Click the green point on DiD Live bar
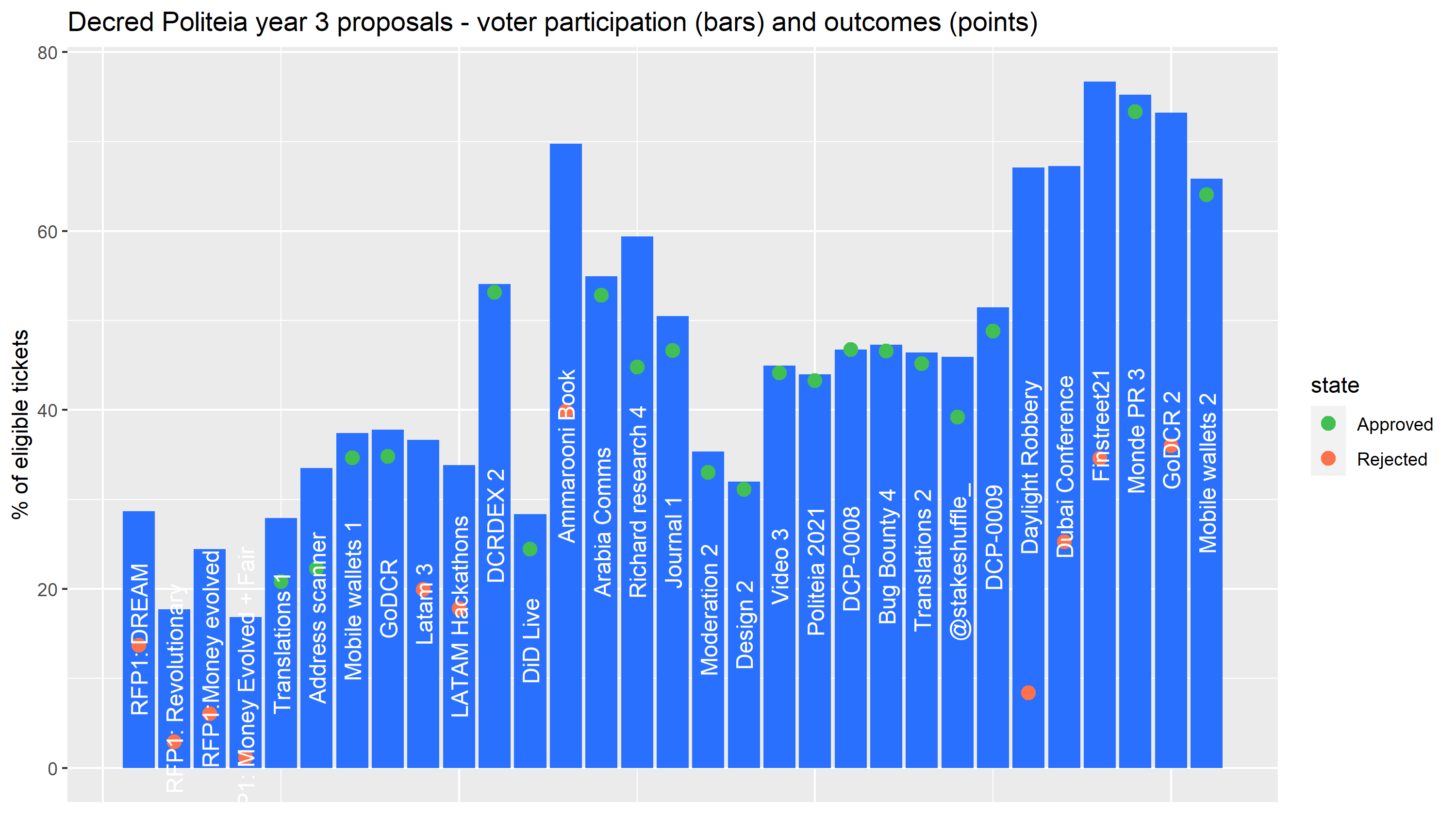This screenshot has width=1456, height=819. click(529, 549)
